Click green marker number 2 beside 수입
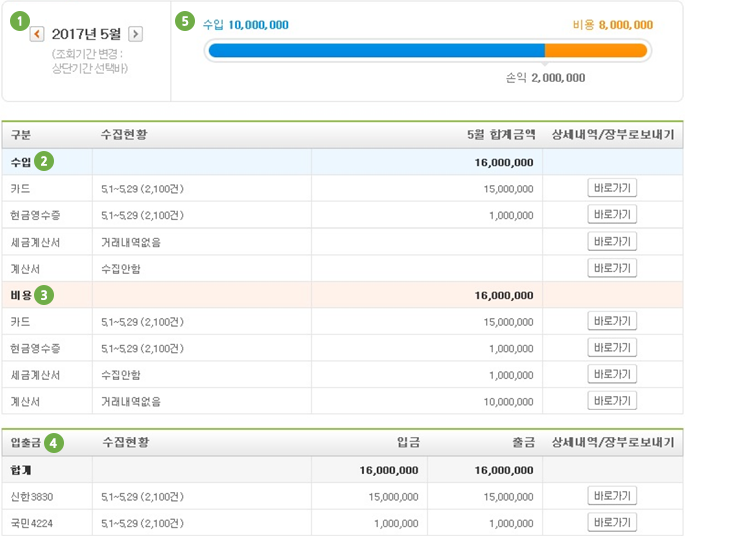This screenshot has height=536, width=740. tap(44, 161)
